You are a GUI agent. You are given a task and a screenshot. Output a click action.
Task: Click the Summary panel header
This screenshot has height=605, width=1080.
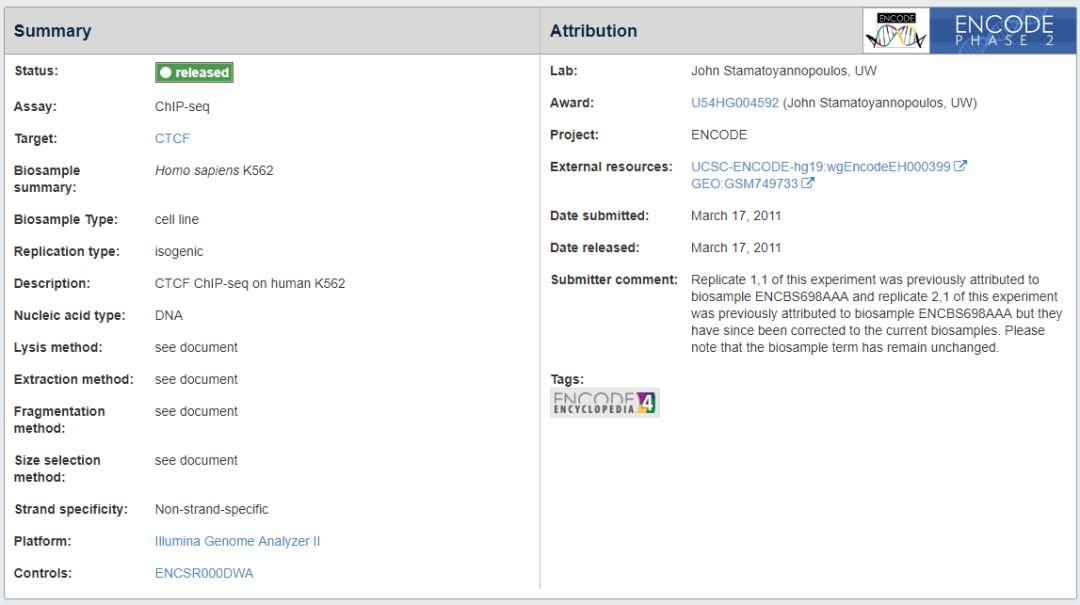pyautogui.click(x=53, y=31)
